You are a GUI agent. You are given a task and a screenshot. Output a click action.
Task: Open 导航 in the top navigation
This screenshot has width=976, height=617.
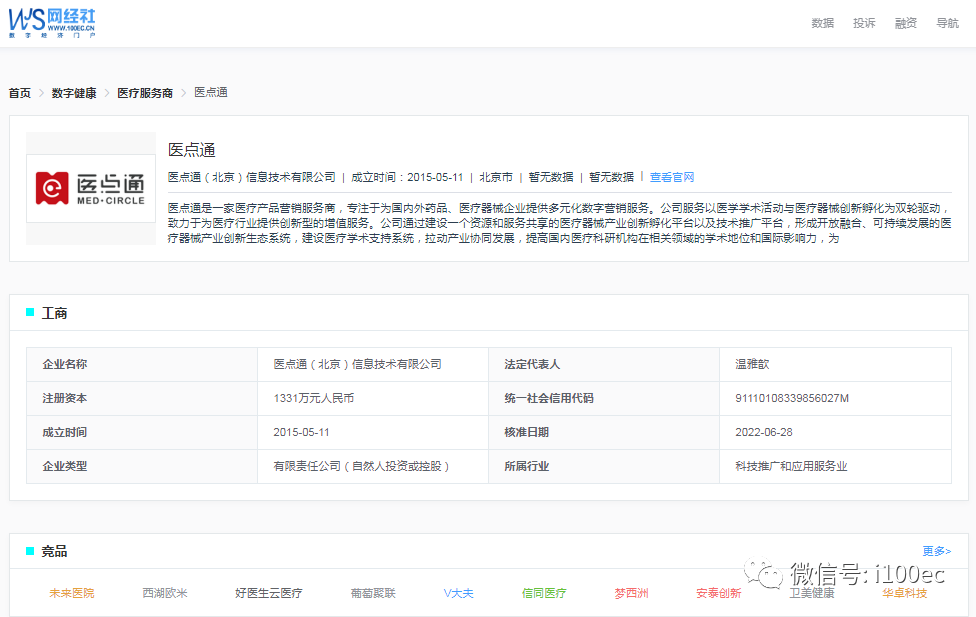[947, 23]
